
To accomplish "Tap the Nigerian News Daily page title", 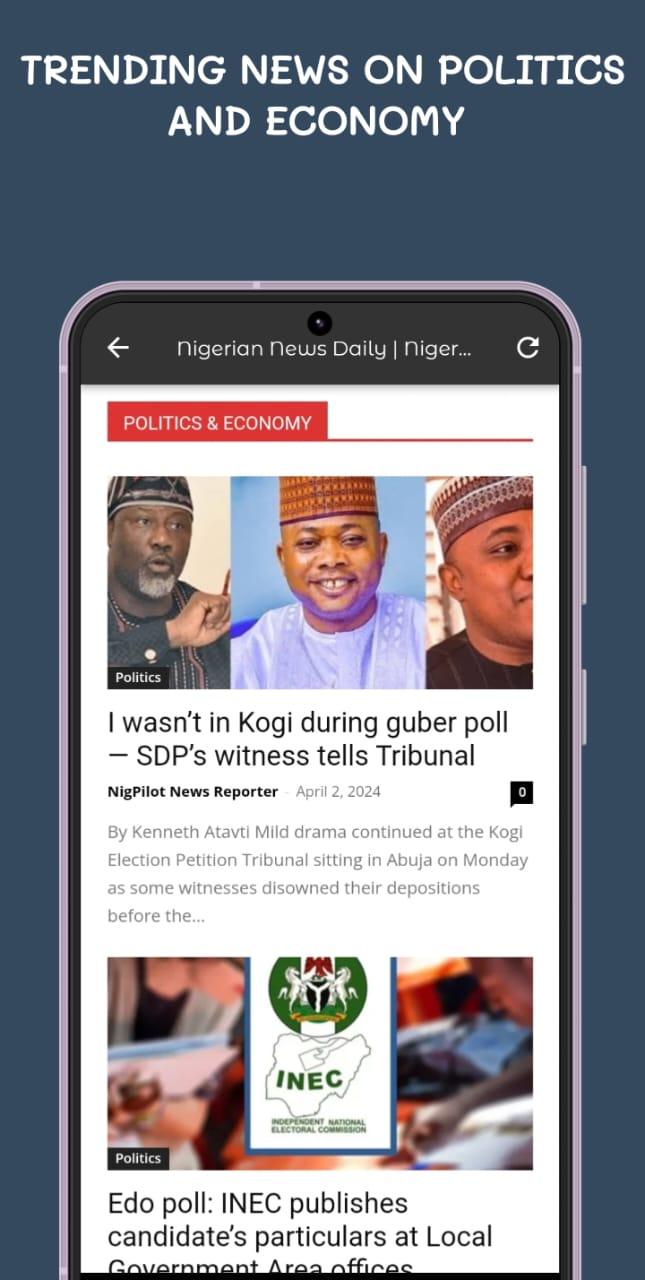I will [x=324, y=348].
